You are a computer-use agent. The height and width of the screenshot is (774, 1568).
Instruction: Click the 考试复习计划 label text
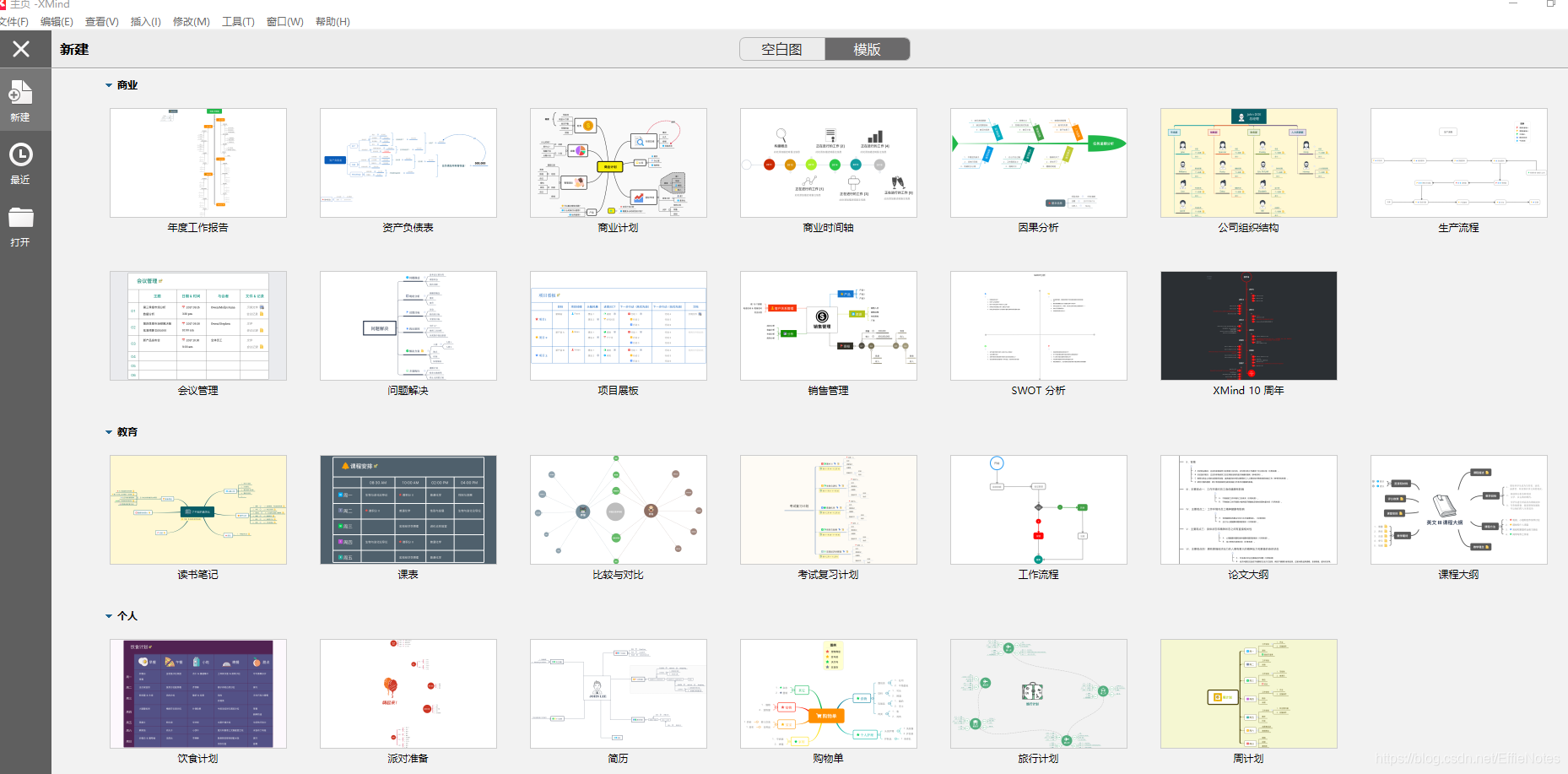(829, 575)
